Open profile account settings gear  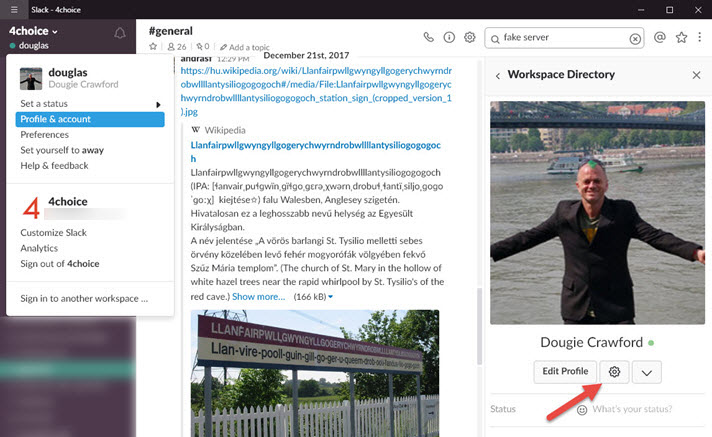tap(614, 372)
